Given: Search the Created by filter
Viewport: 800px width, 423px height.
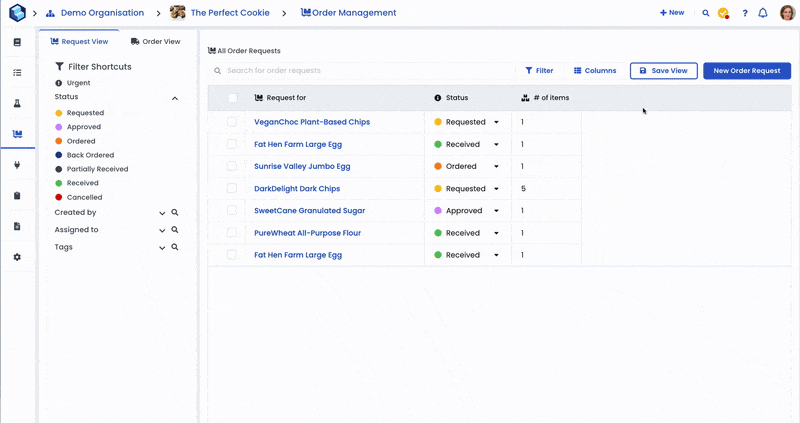Looking at the screenshot, I should pyautogui.click(x=175, y=213).
